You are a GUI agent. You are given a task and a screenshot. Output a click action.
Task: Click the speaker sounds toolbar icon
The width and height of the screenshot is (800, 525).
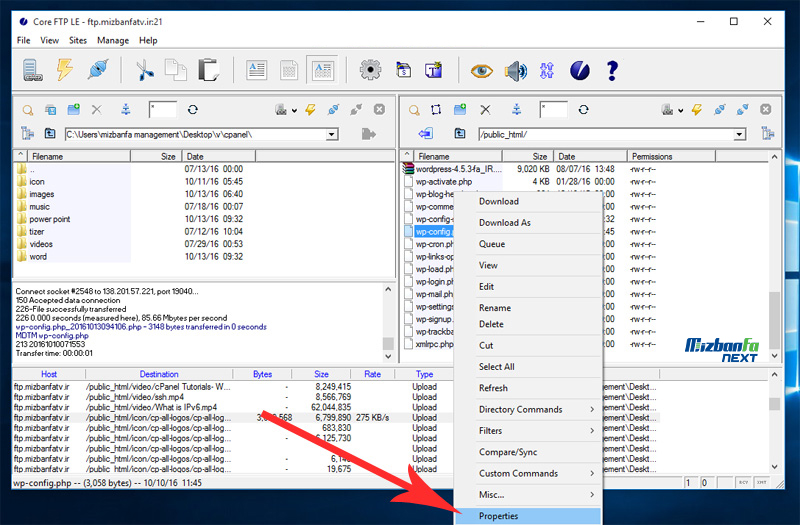pyautogui.click(x=515, y=70)
